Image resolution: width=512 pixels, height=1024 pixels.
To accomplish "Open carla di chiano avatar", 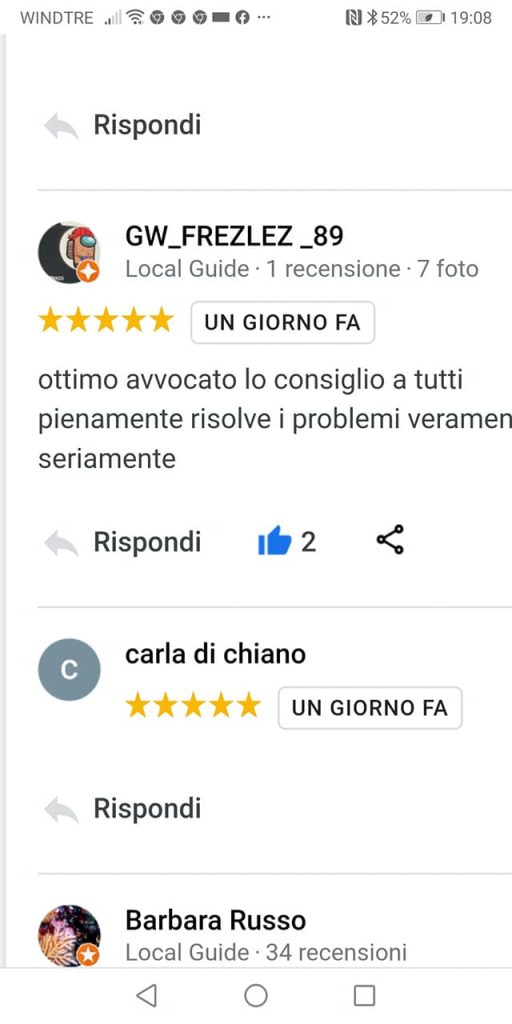I will pos(69,669).
